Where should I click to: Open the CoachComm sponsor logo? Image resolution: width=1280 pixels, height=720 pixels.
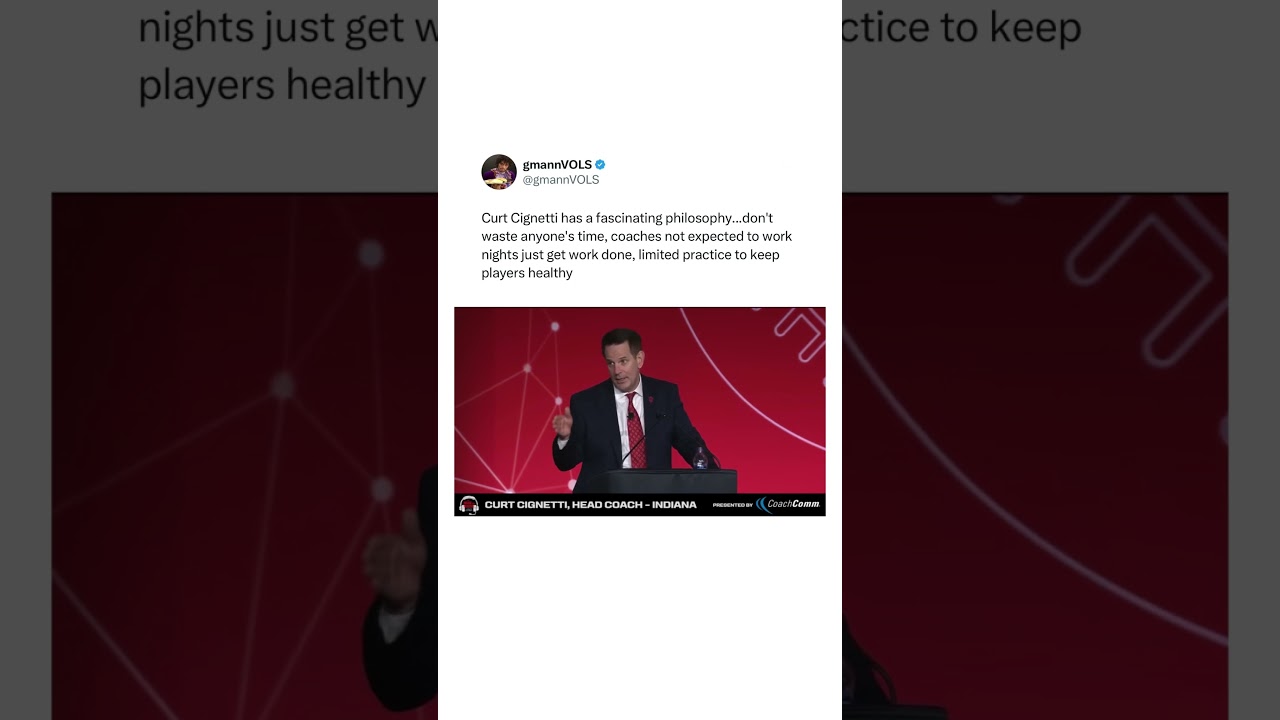tap(788, 504)
